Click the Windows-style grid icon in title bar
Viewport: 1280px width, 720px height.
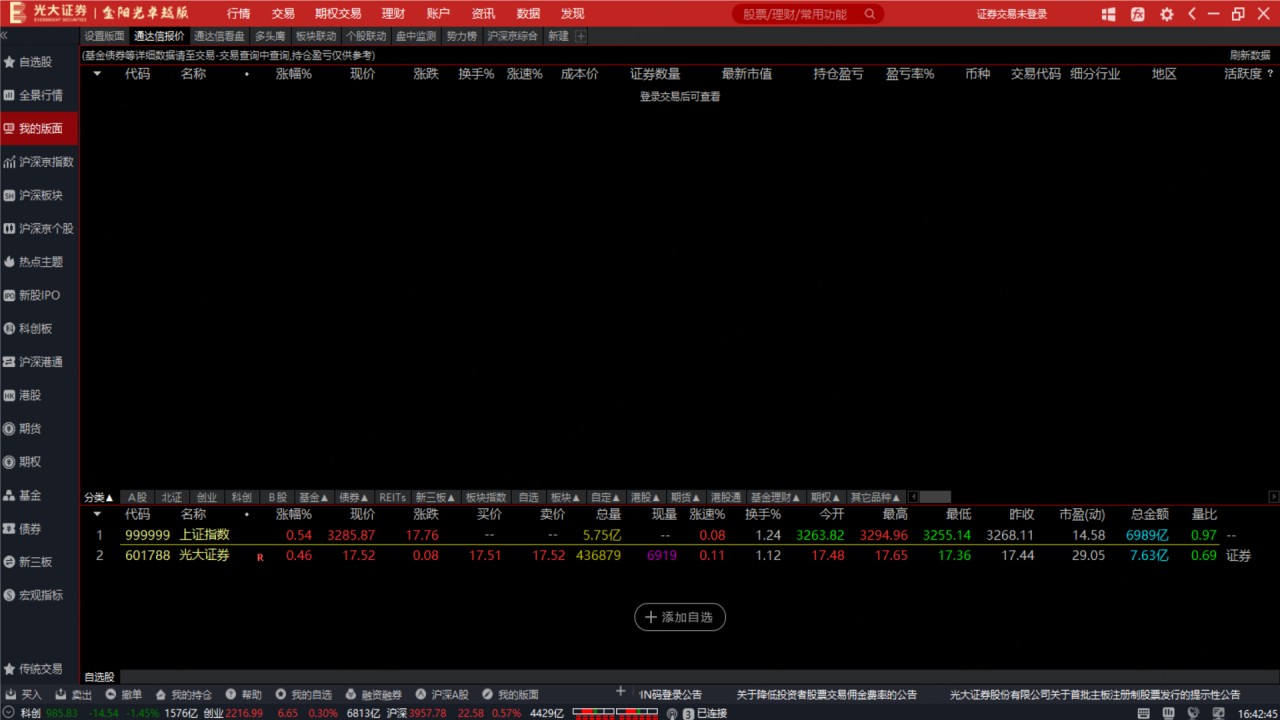point(1109,14)
